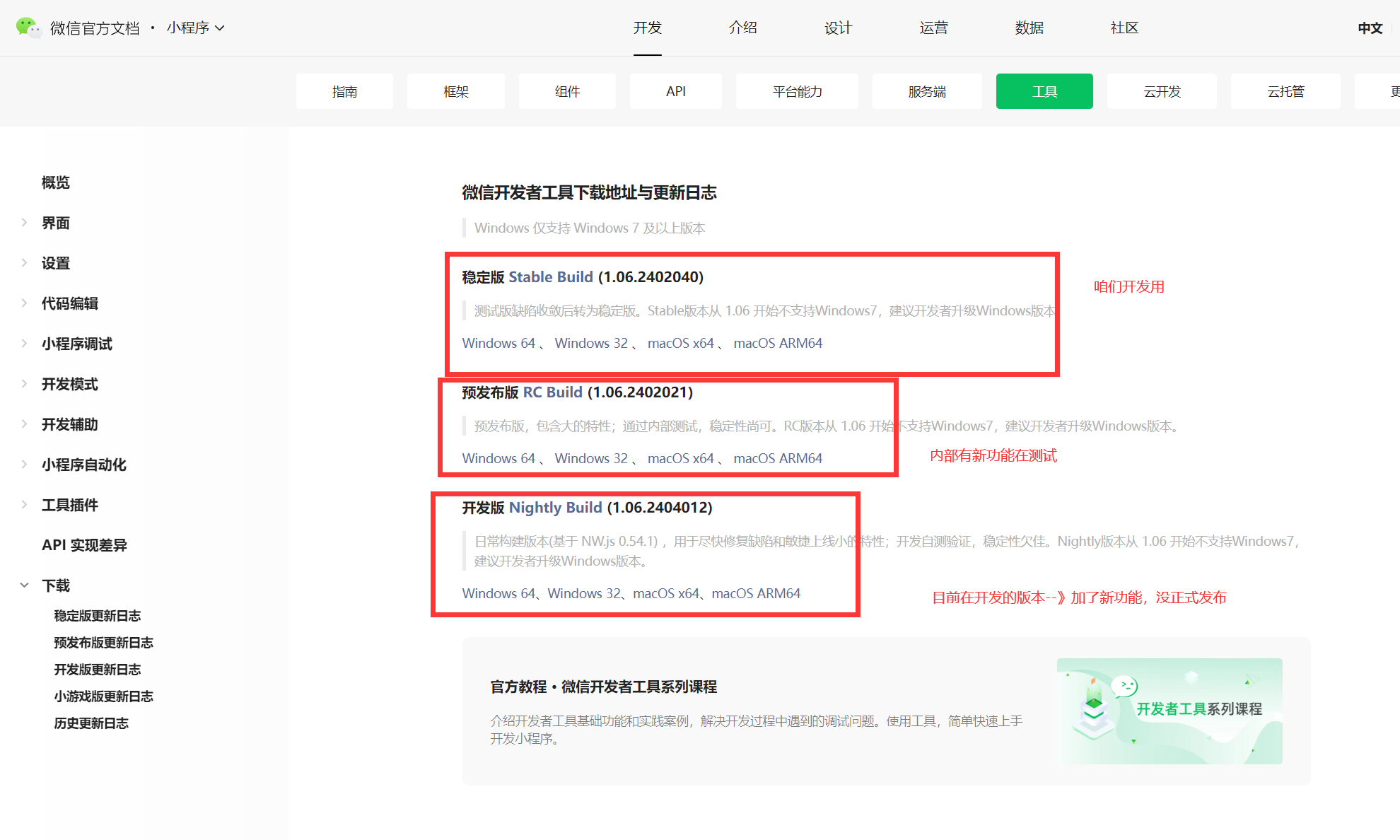
Task: Download RC Build Windows 64
Action: tap(498, 458)
